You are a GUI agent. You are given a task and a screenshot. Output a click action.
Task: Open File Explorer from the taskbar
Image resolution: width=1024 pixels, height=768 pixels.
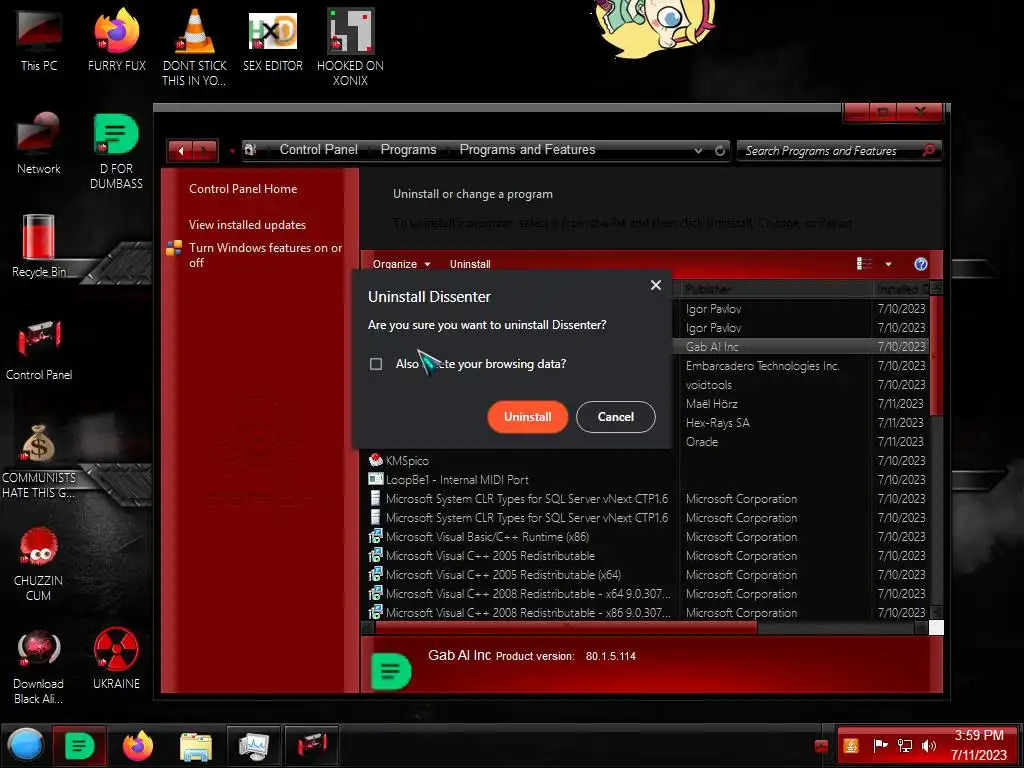click(195, 746)
